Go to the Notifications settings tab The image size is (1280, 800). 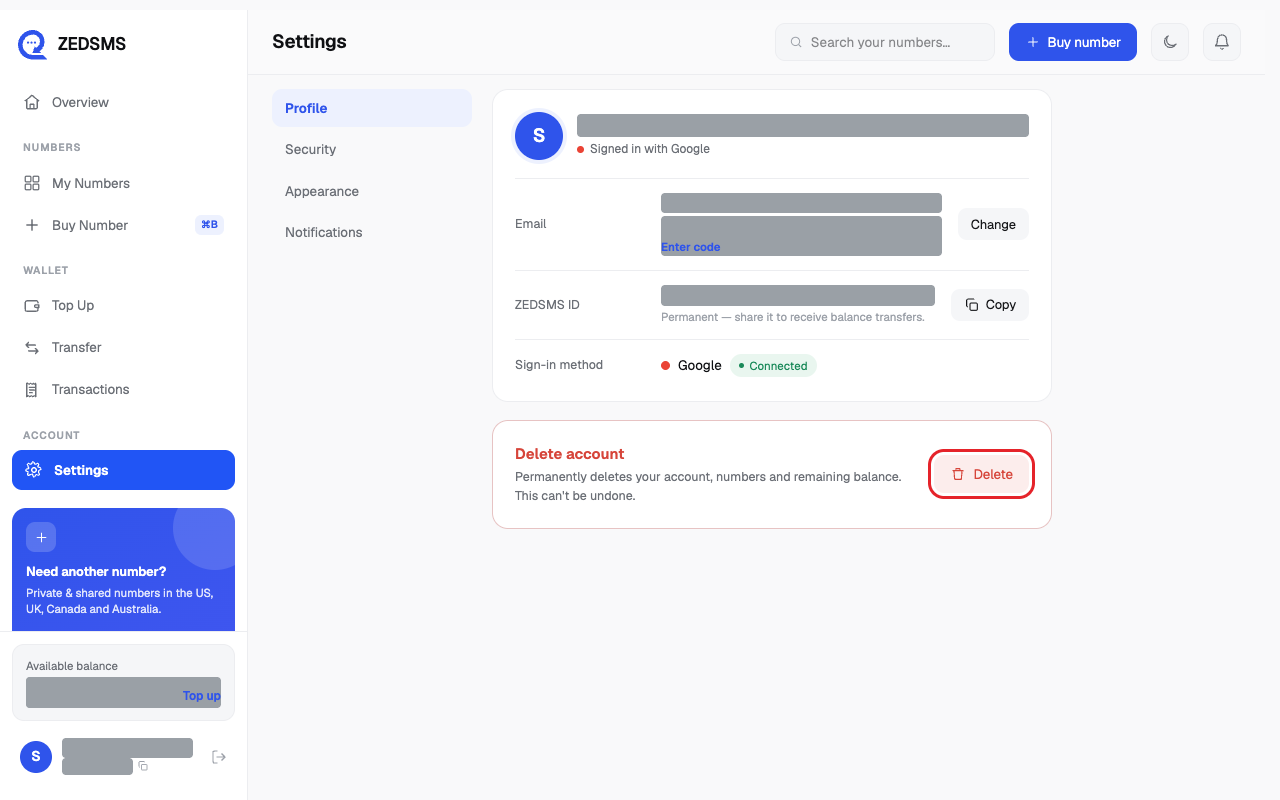(372, 232)
